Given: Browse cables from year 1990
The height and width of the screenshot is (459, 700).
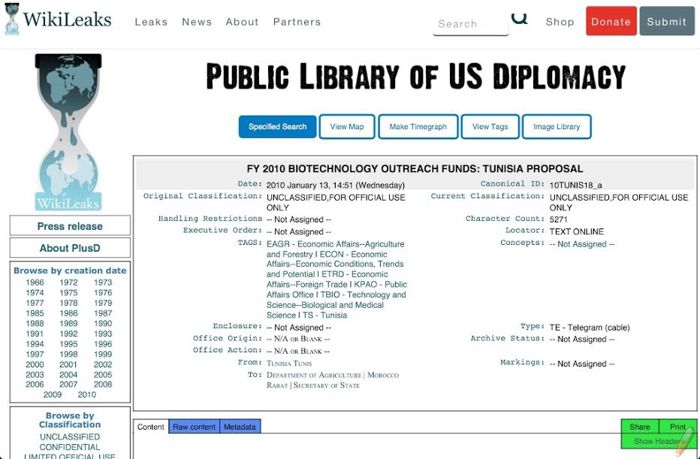Looking at the screenshot, I should point(103,323).
